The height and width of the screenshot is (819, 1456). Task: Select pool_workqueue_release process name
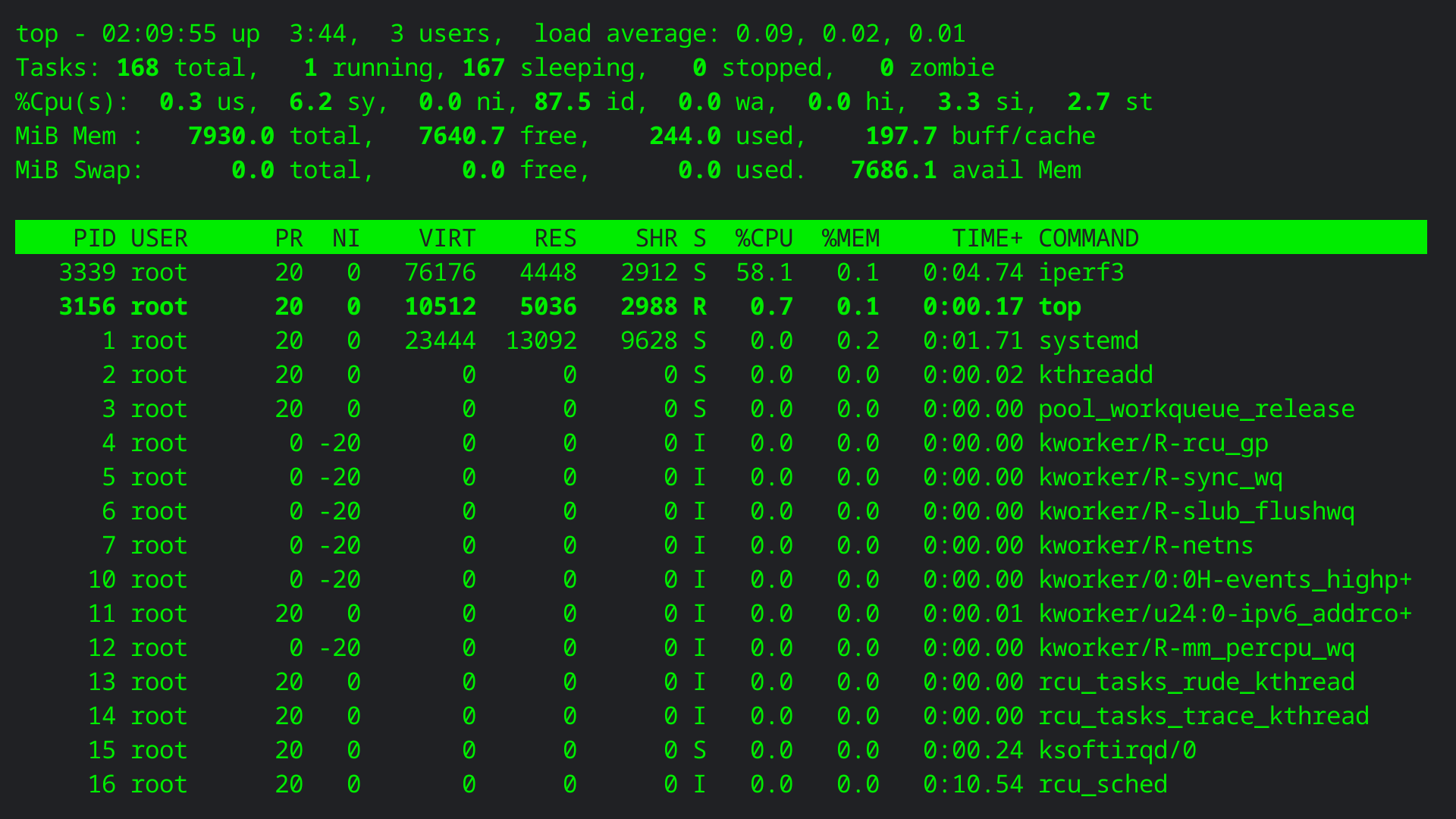tap(1197, 409)
